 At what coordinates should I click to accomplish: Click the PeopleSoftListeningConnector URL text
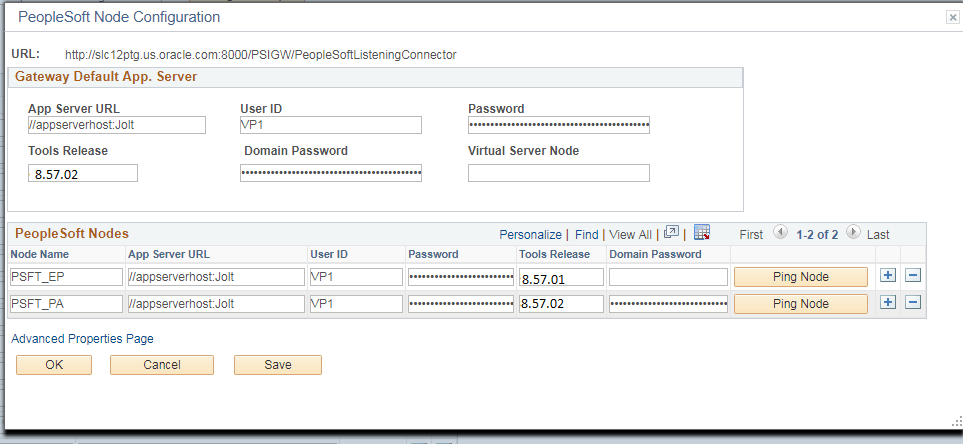[261, 55]
